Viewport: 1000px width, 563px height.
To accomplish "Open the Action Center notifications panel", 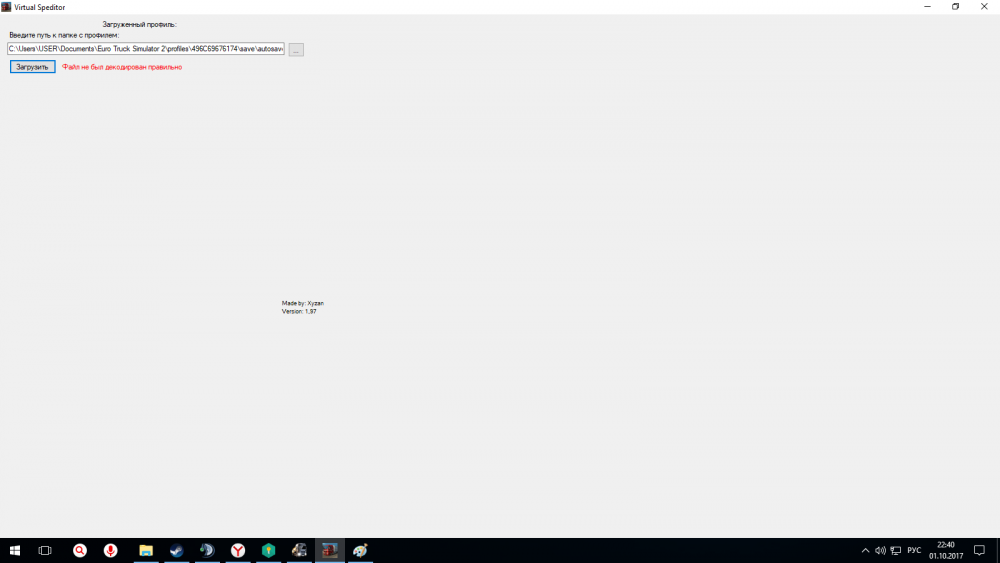I will pyautogui.click(x=979, y=550).
